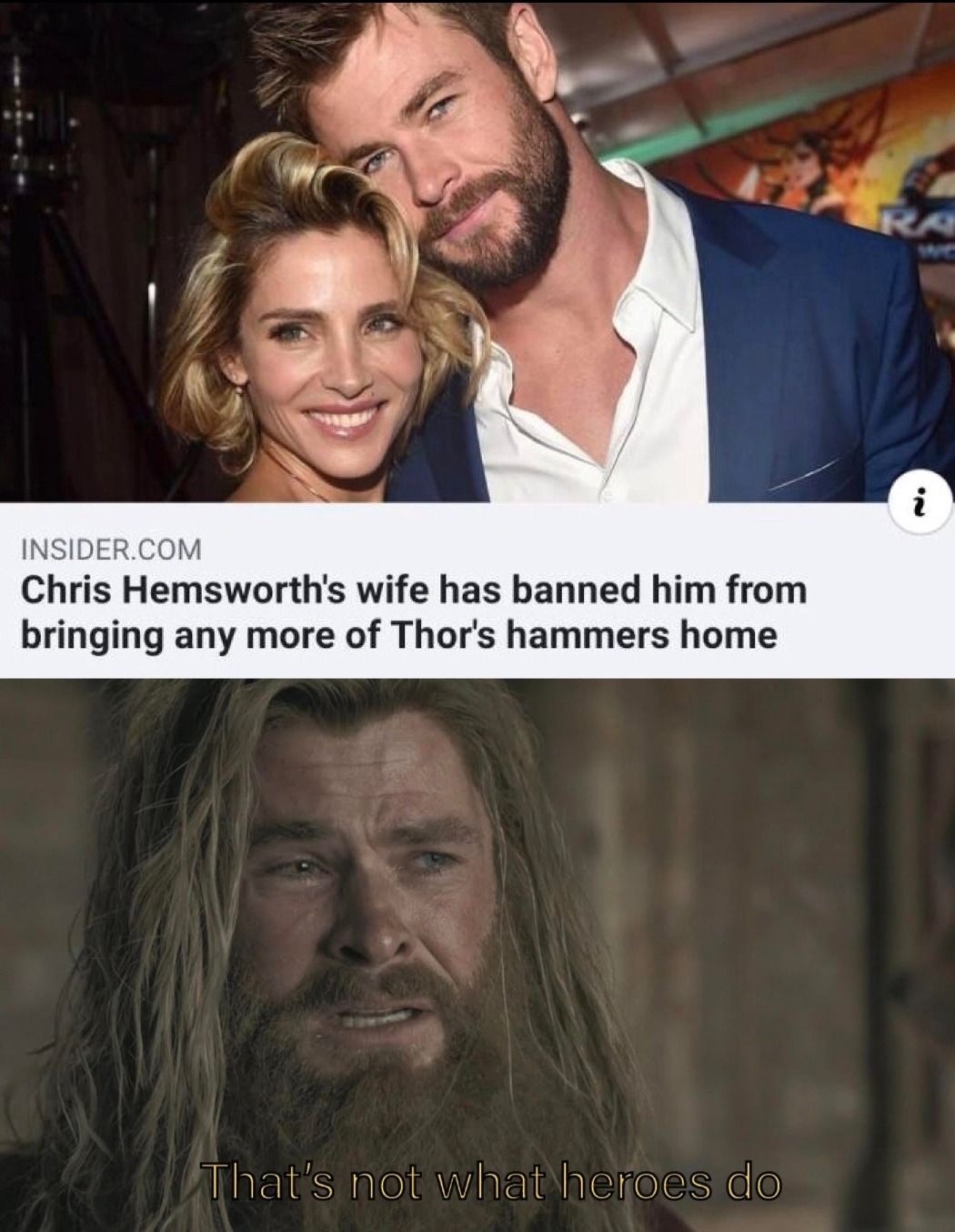Screen dimensions: 955x1232
Task: Open the headline about Thor's hammers
Action: (413, 611)
